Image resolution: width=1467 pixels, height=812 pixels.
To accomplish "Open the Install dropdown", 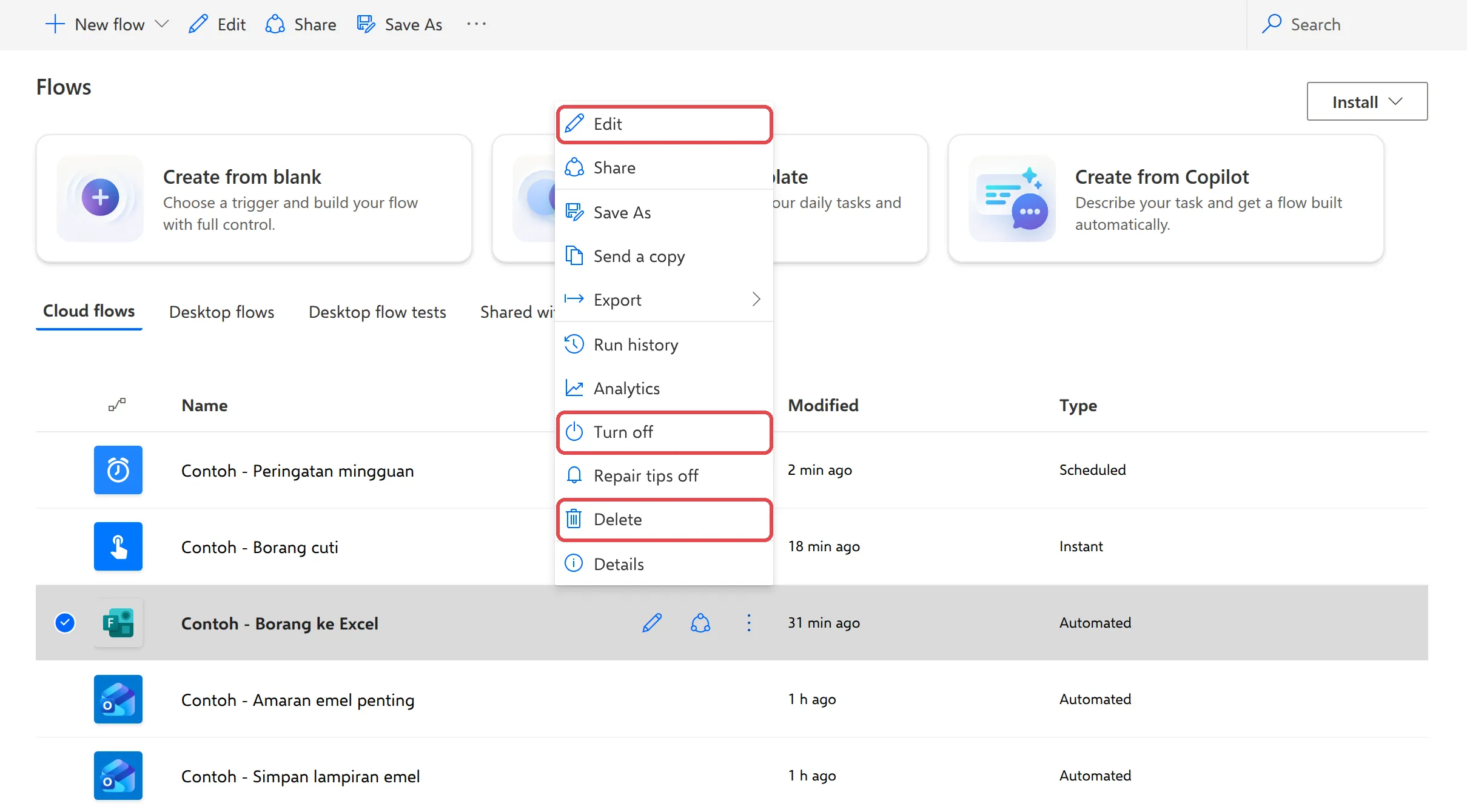I will point(1367,101).
